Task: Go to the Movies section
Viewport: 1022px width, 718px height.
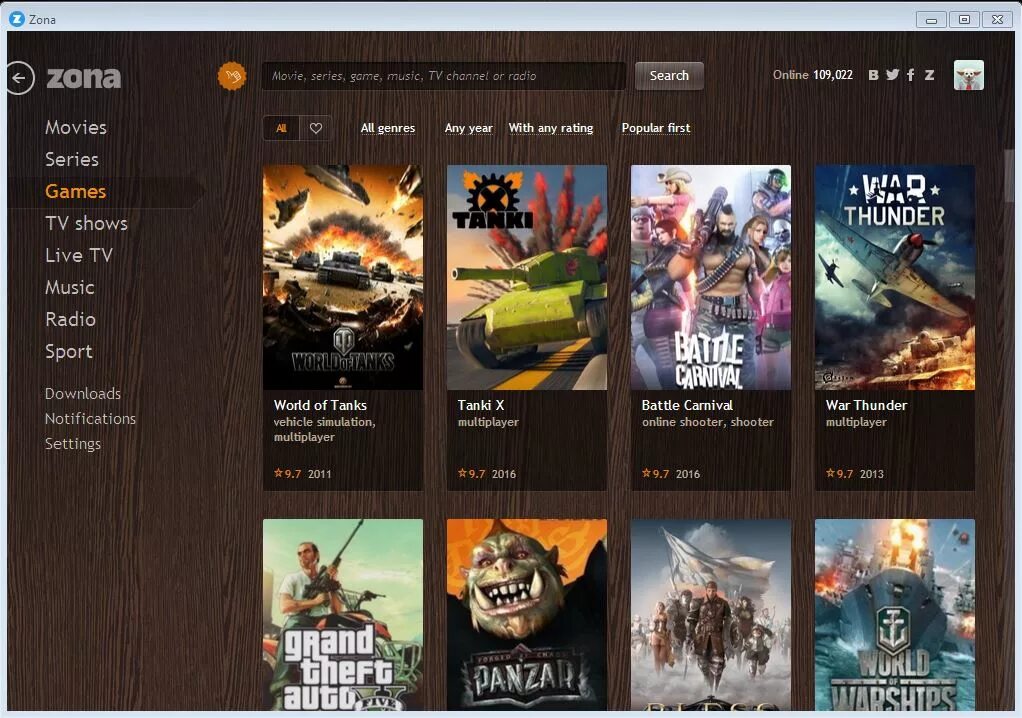Action: pyautogui.click(x=76, y=128)
